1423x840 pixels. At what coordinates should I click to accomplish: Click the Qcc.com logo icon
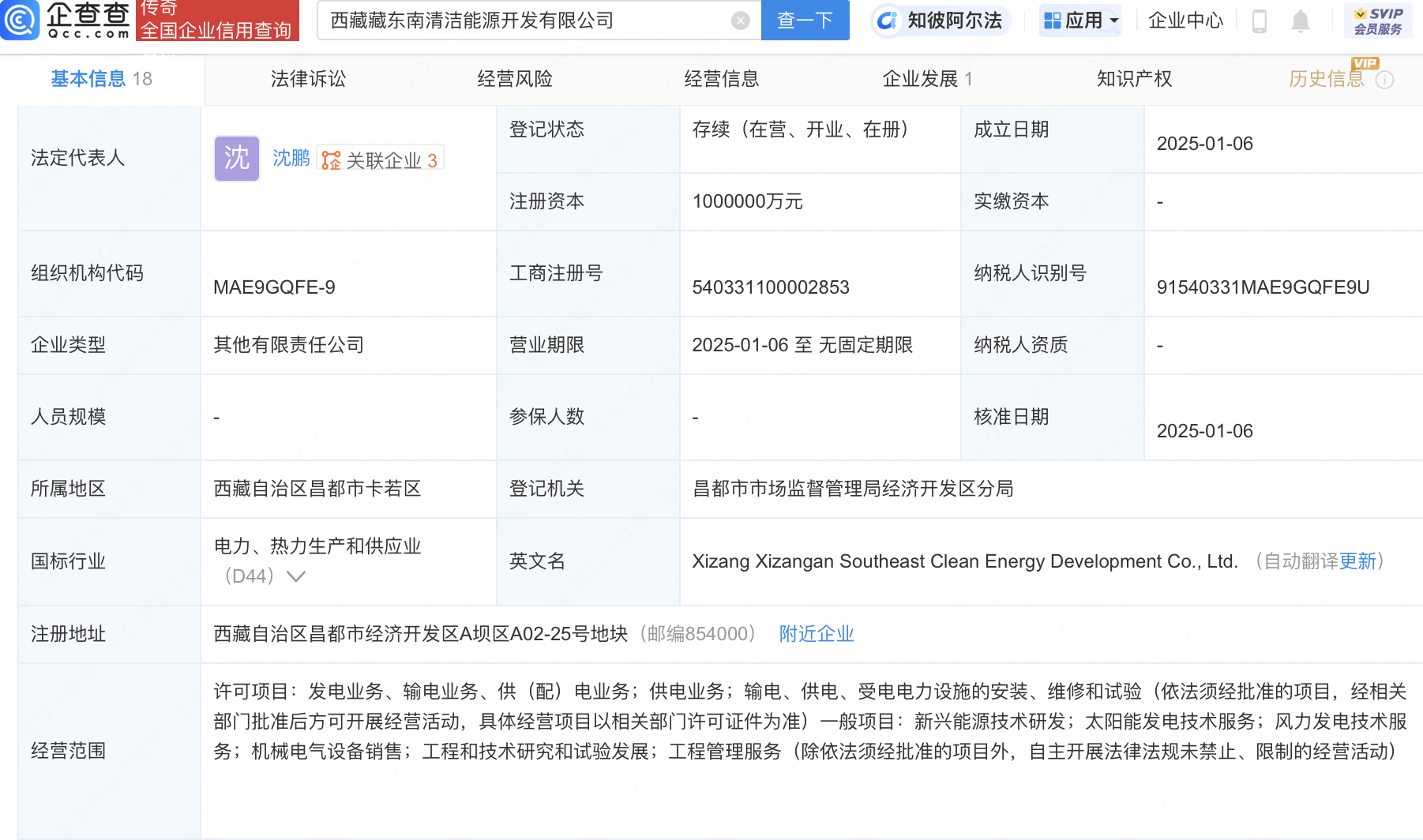[x=20, y=20]
